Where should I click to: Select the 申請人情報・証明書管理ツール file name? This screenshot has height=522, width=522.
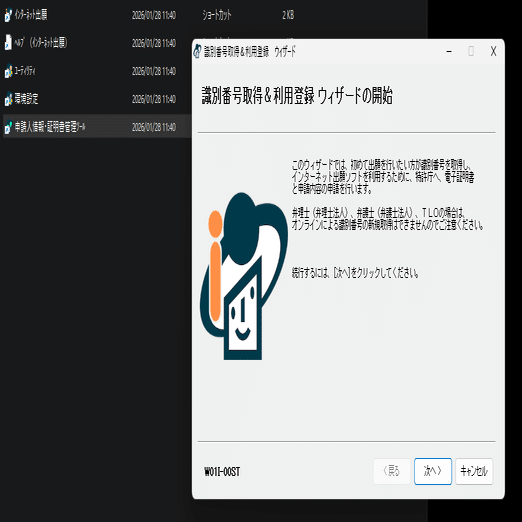click(50, 127)
